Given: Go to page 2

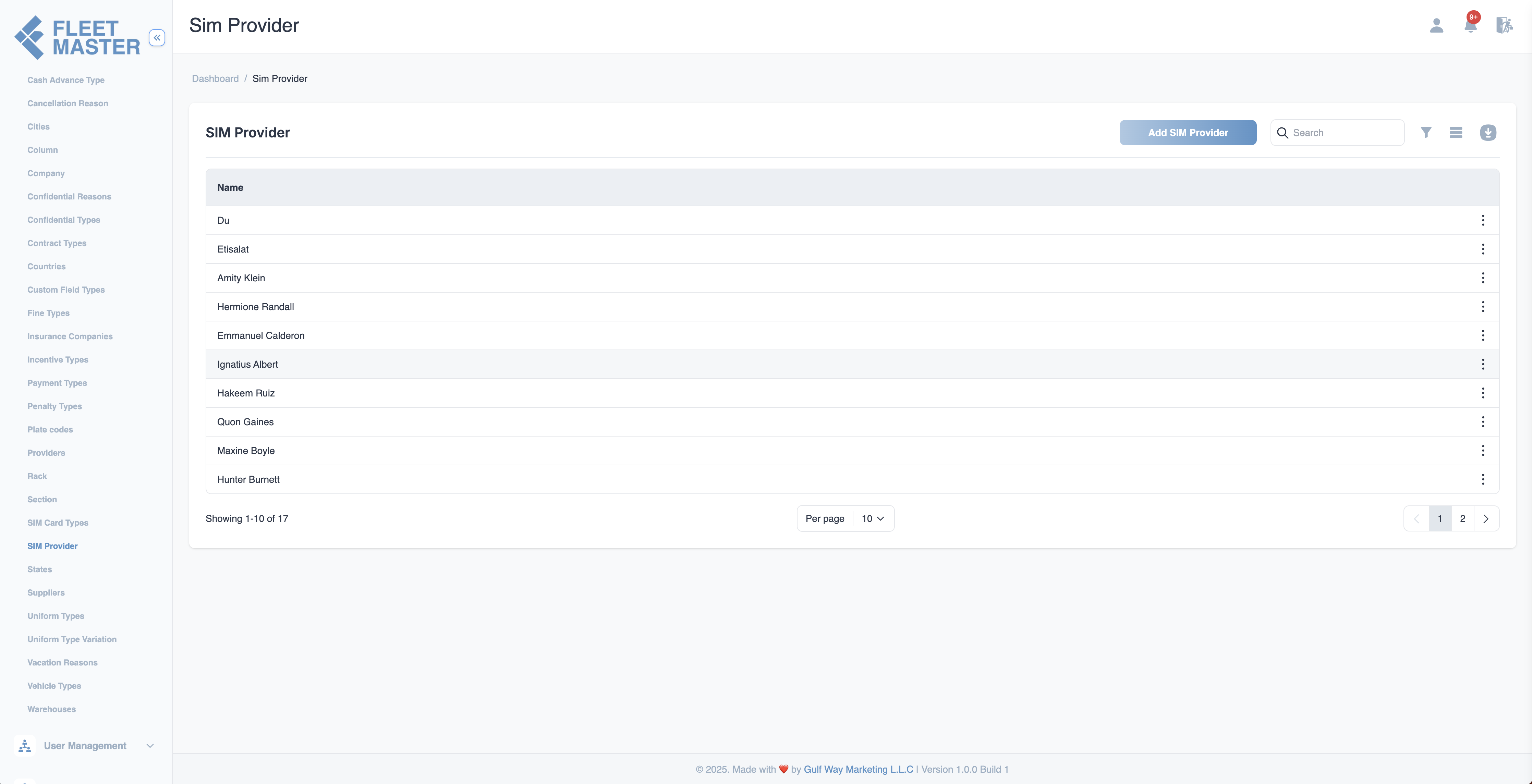Looking at the screenshot, I should pyautogui.click(x=1462, y=519).
